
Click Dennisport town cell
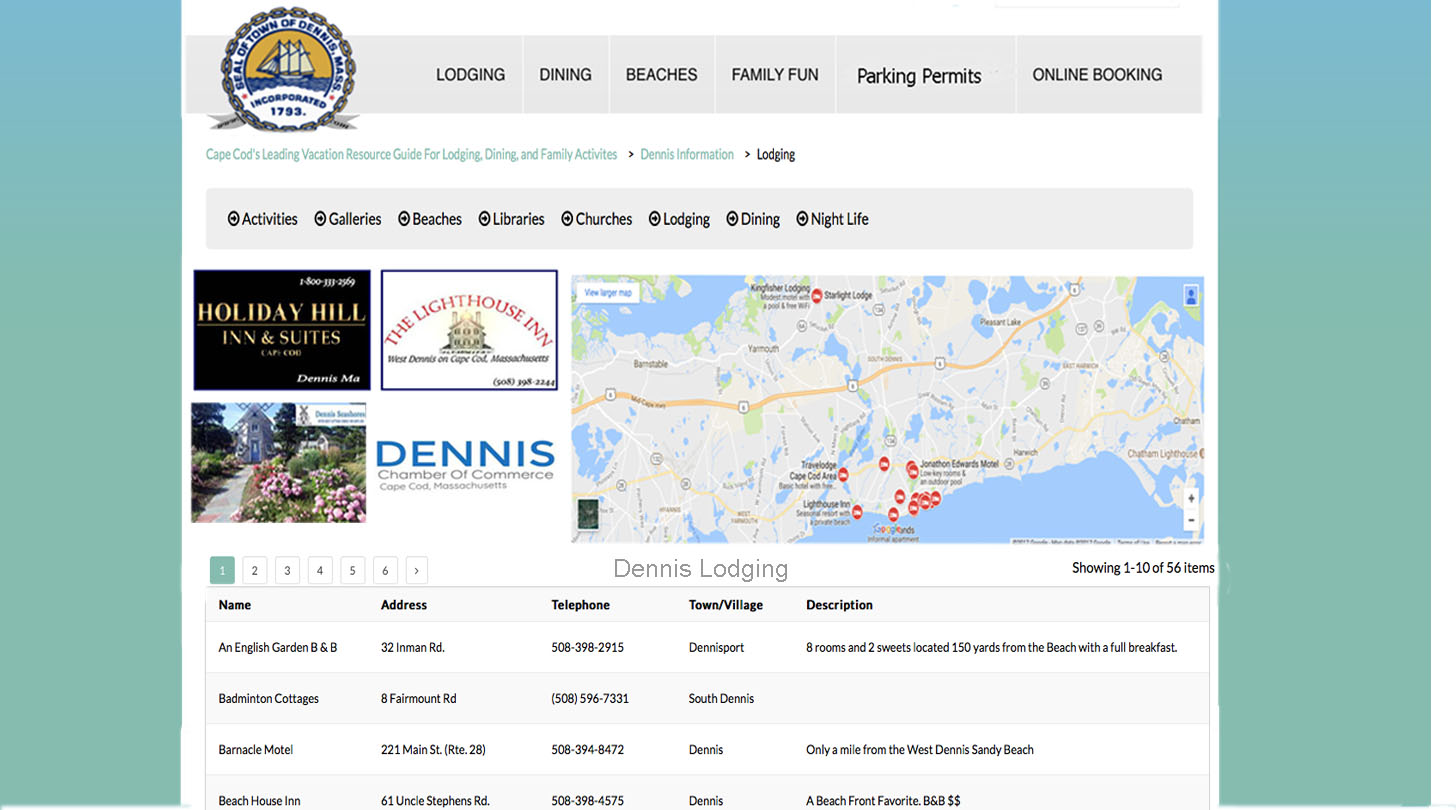point(717,647)
